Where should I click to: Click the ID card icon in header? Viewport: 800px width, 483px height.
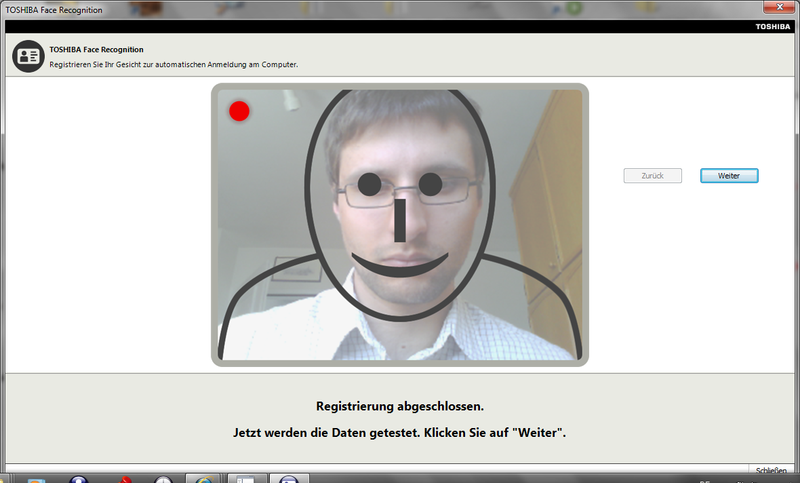(28, 56)
